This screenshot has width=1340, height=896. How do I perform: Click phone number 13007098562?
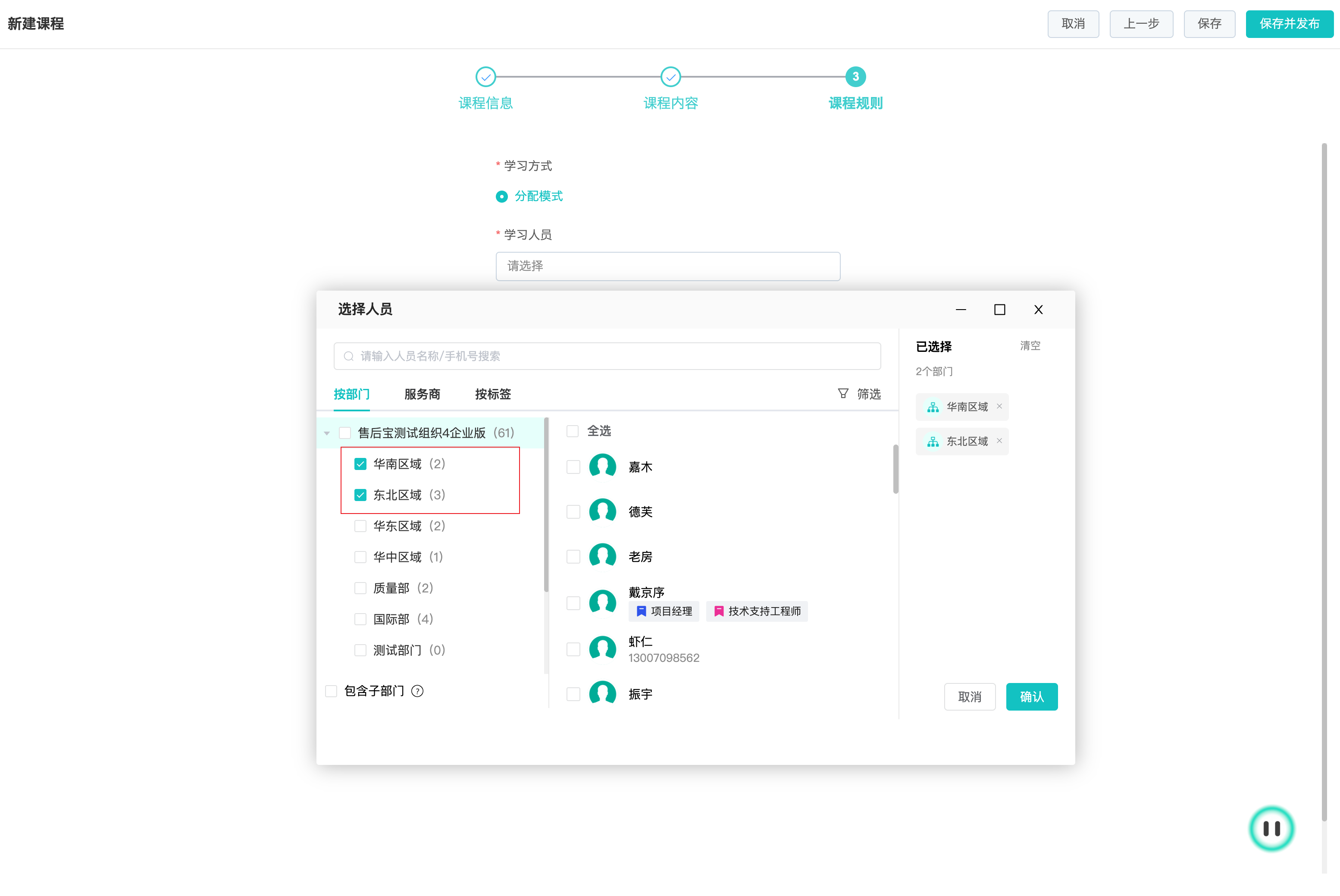tap(664, 658)
